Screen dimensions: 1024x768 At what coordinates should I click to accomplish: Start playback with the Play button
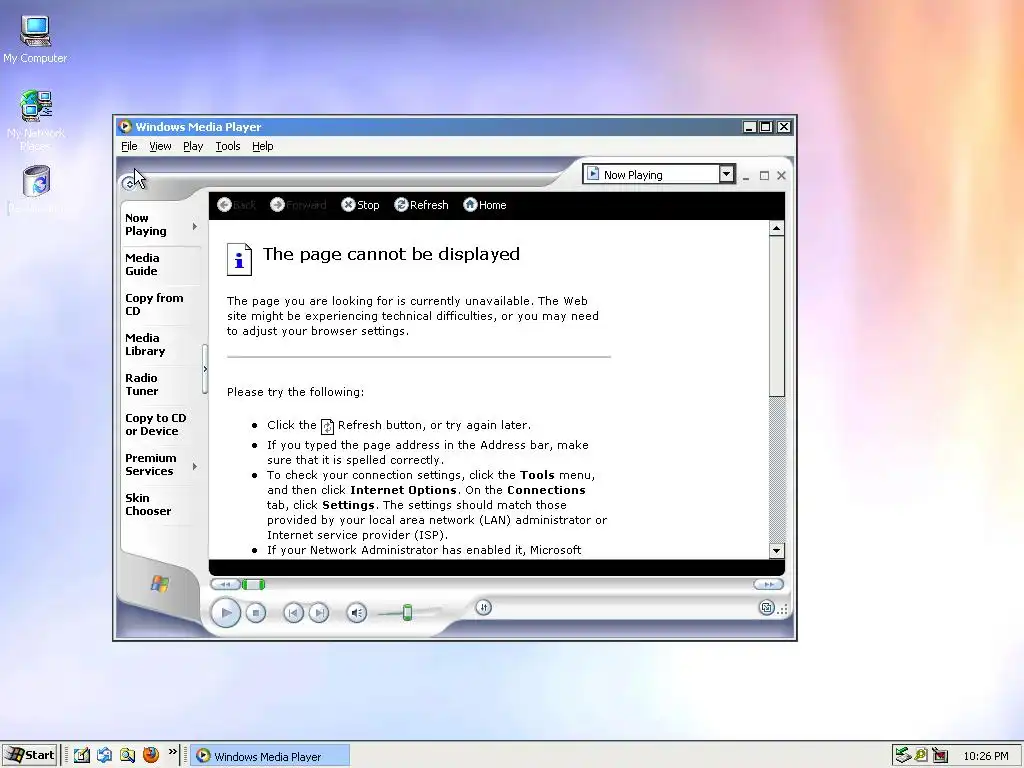[226, 613]
